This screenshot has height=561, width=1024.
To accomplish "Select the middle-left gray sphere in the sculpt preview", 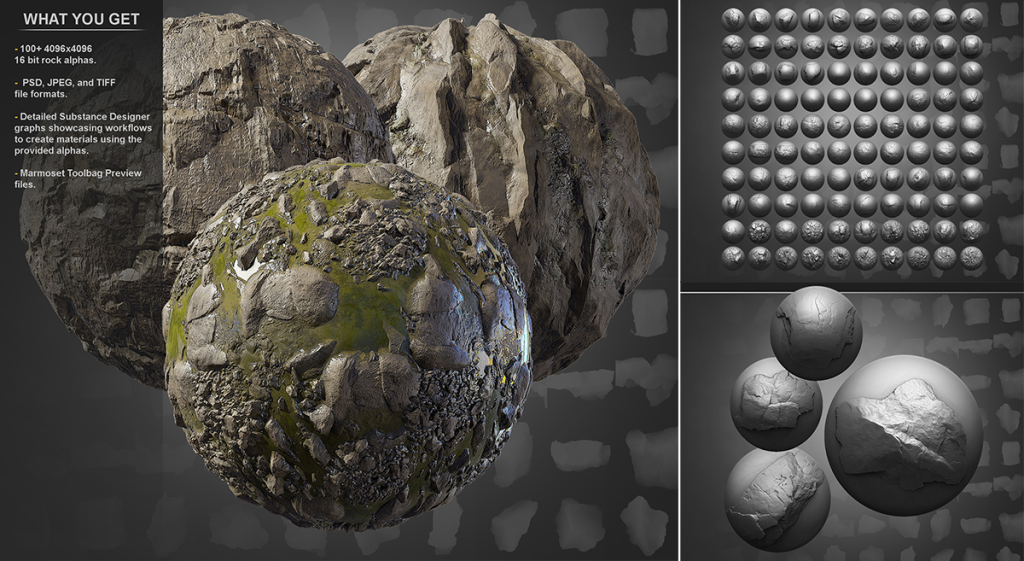I will click(775, 402).
